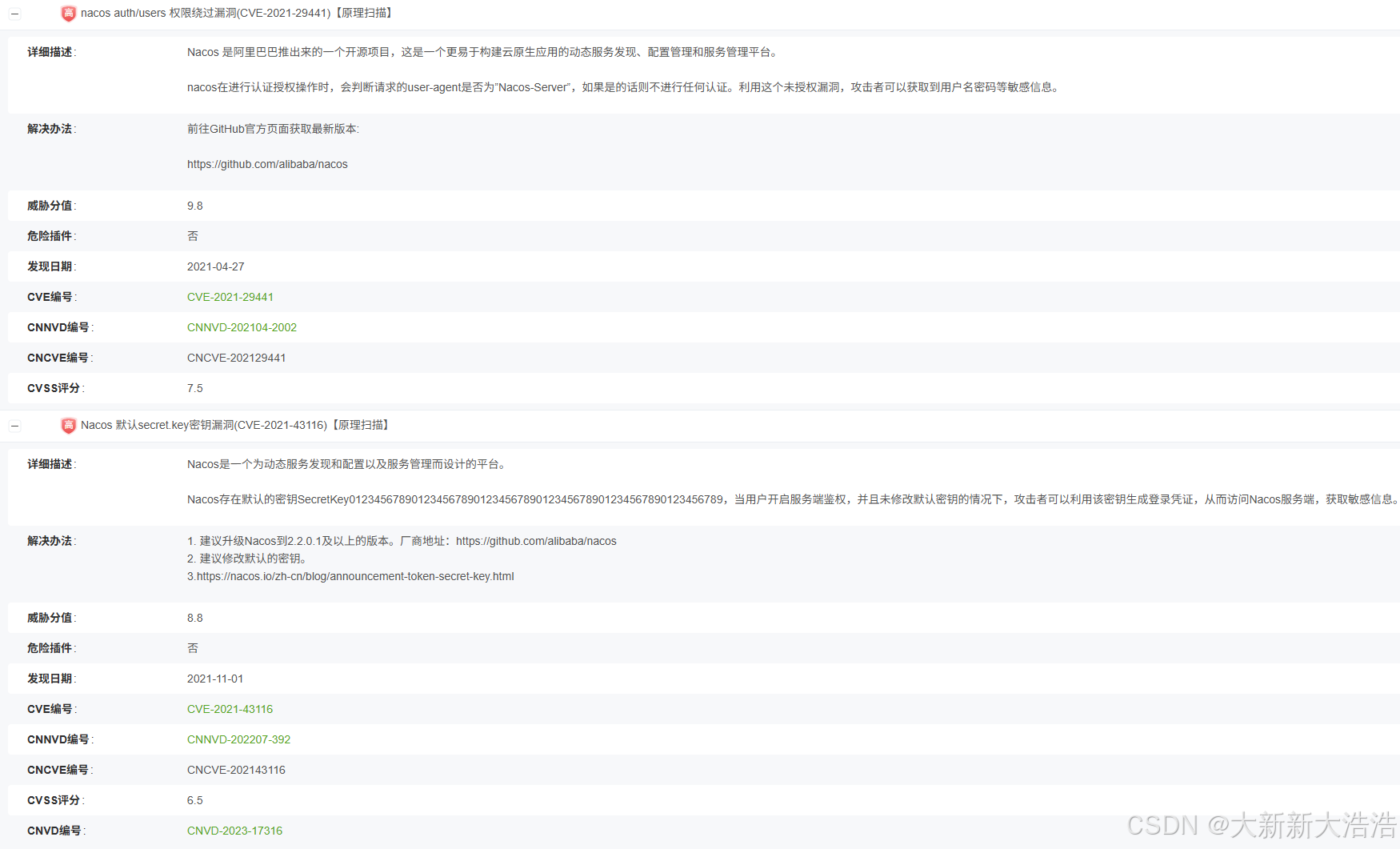Image resolution: width=1400 pixels, height=849 pixels.
Task: Click the discovery date 2021-11-01
Action: [215, 679]
